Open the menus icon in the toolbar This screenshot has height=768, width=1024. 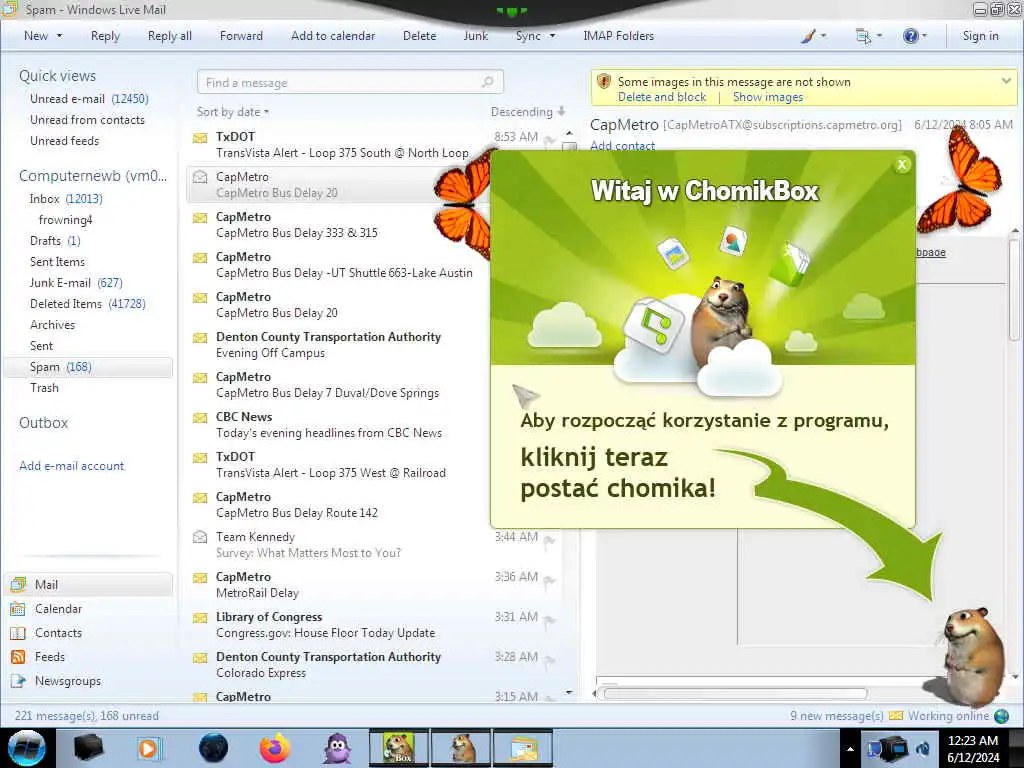[x=863, y=36]
